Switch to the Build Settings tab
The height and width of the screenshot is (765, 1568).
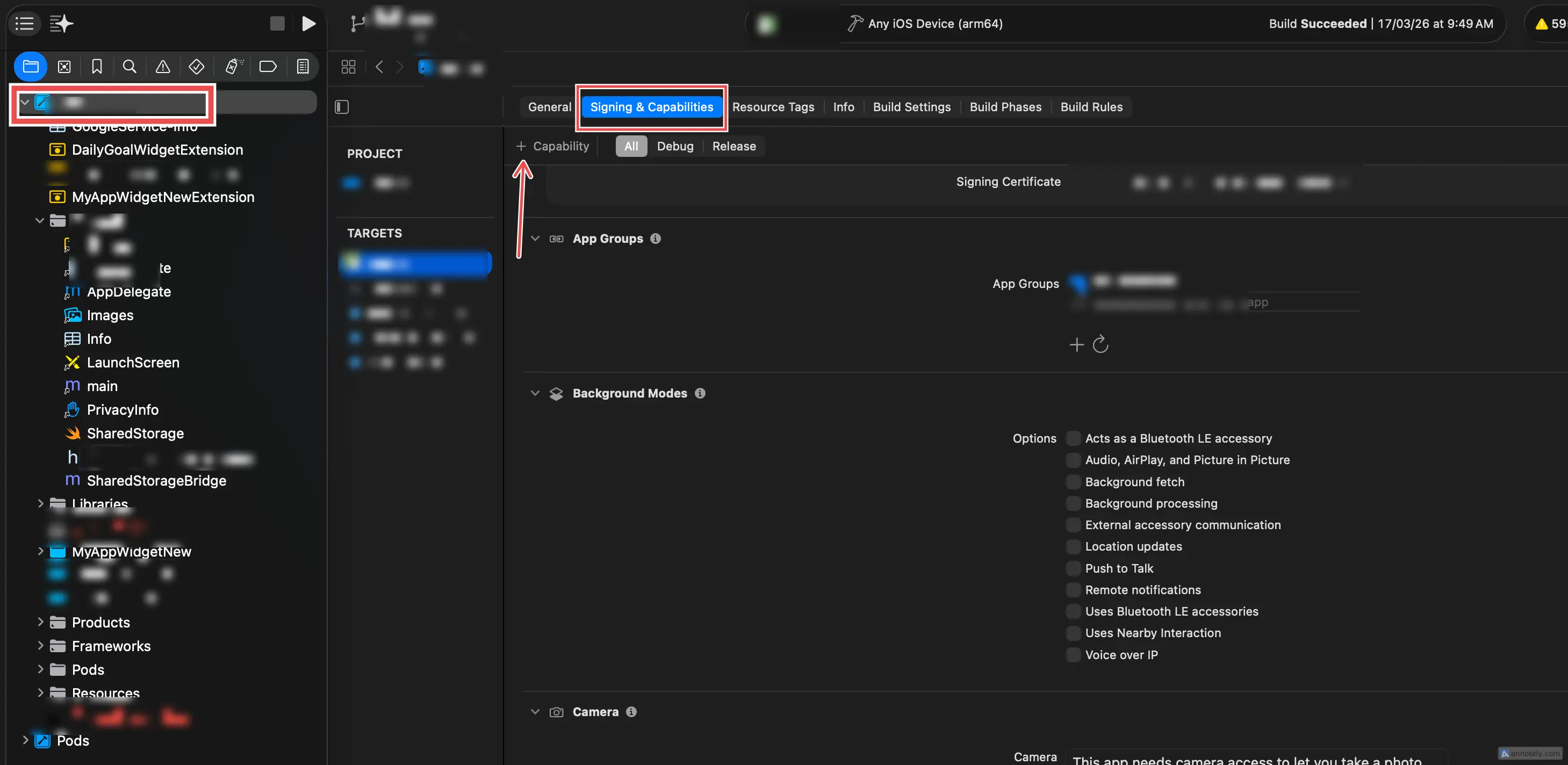(x=911, y=106)
